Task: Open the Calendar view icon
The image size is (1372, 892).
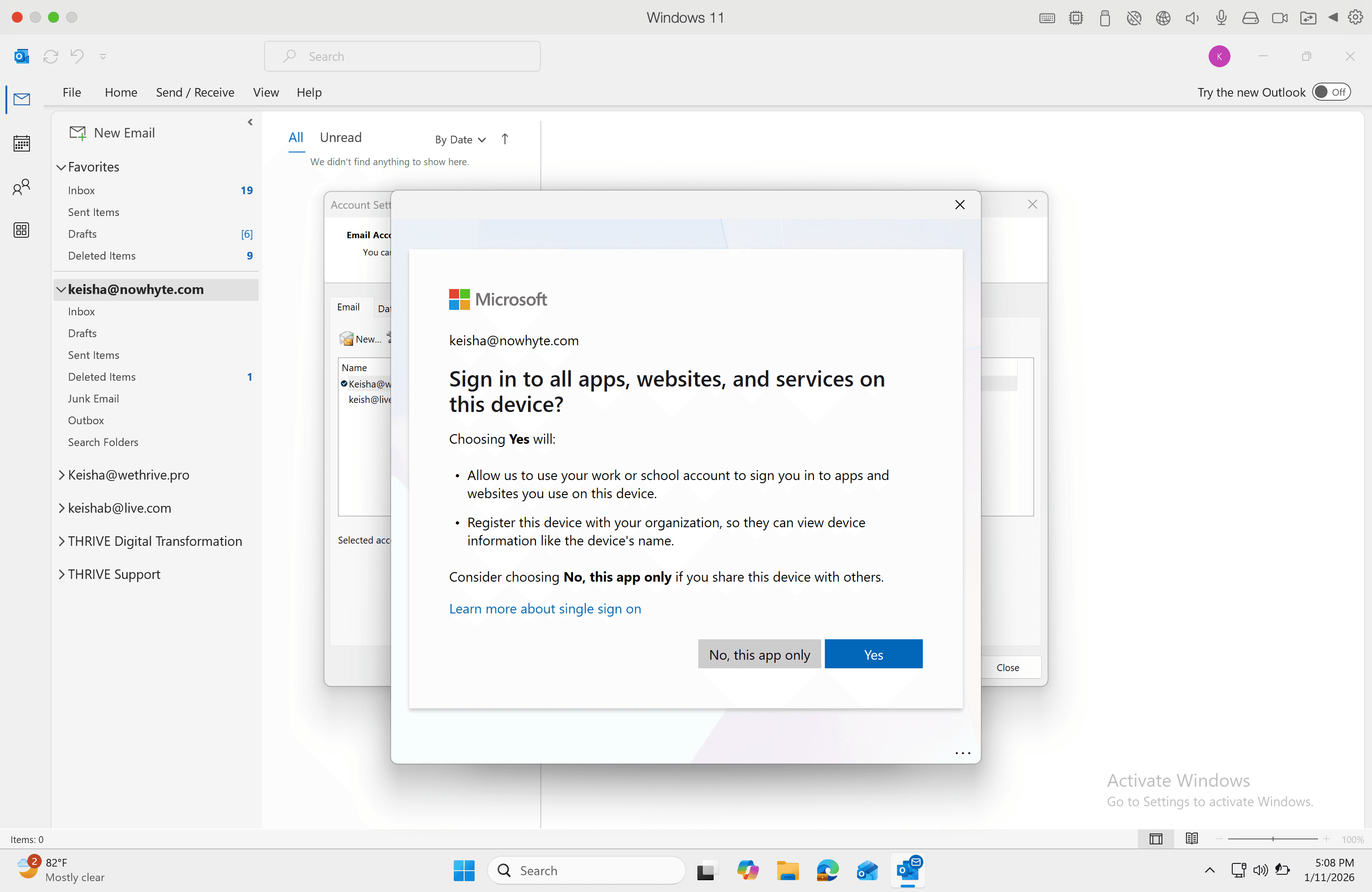Action: pos(21,143)
